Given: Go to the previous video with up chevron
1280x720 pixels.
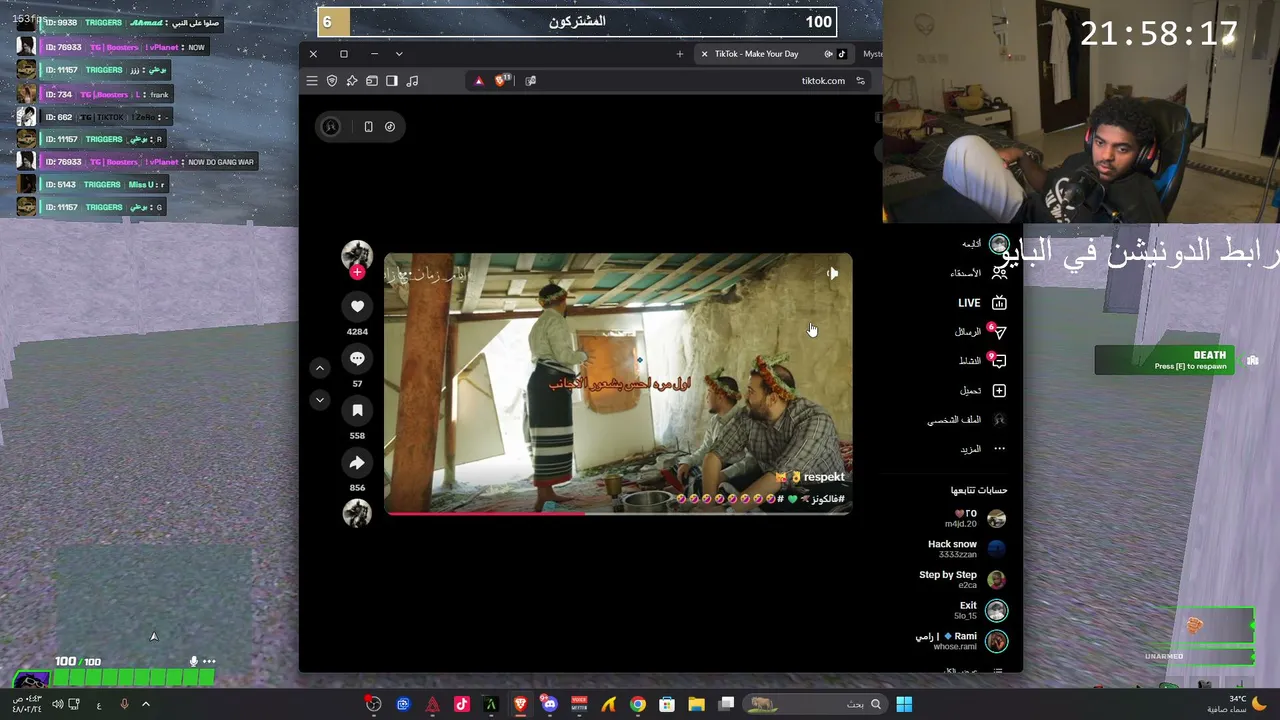Looking at the screenshot, I should [320, 368].
